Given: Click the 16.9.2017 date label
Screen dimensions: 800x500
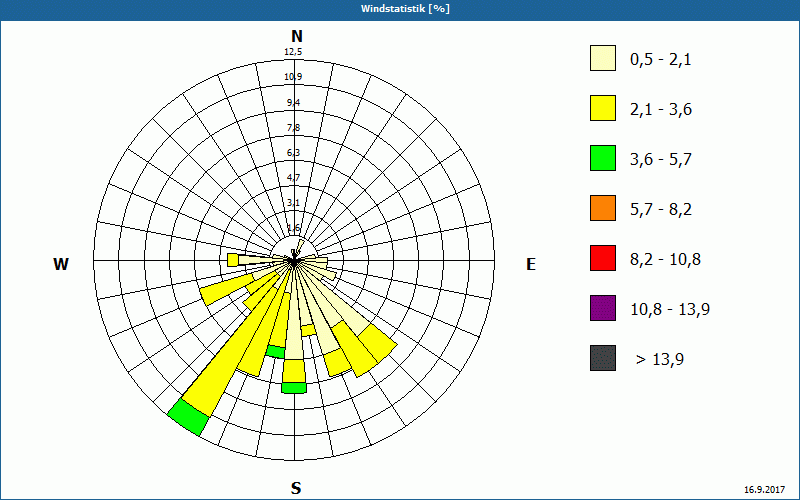Looking at the screenshot, I should (764, 489).
